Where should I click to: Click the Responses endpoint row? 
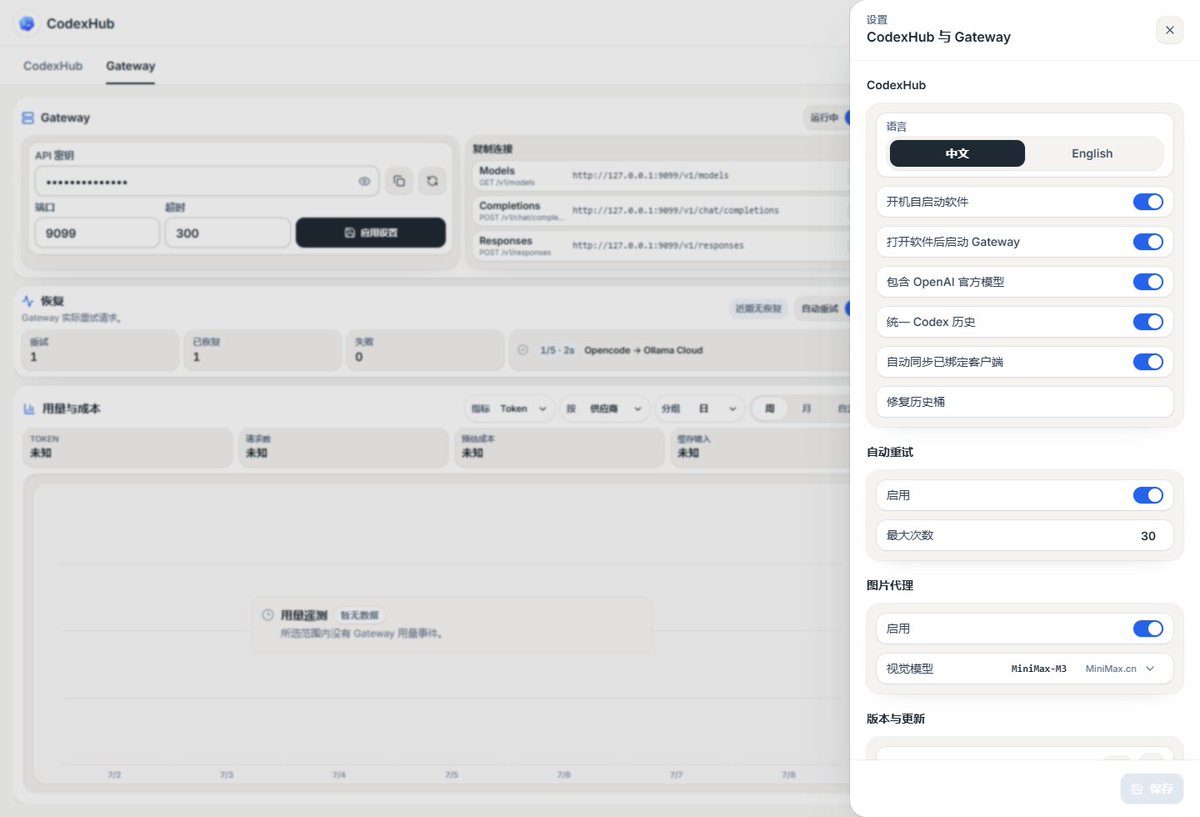(x=660, y=245)
